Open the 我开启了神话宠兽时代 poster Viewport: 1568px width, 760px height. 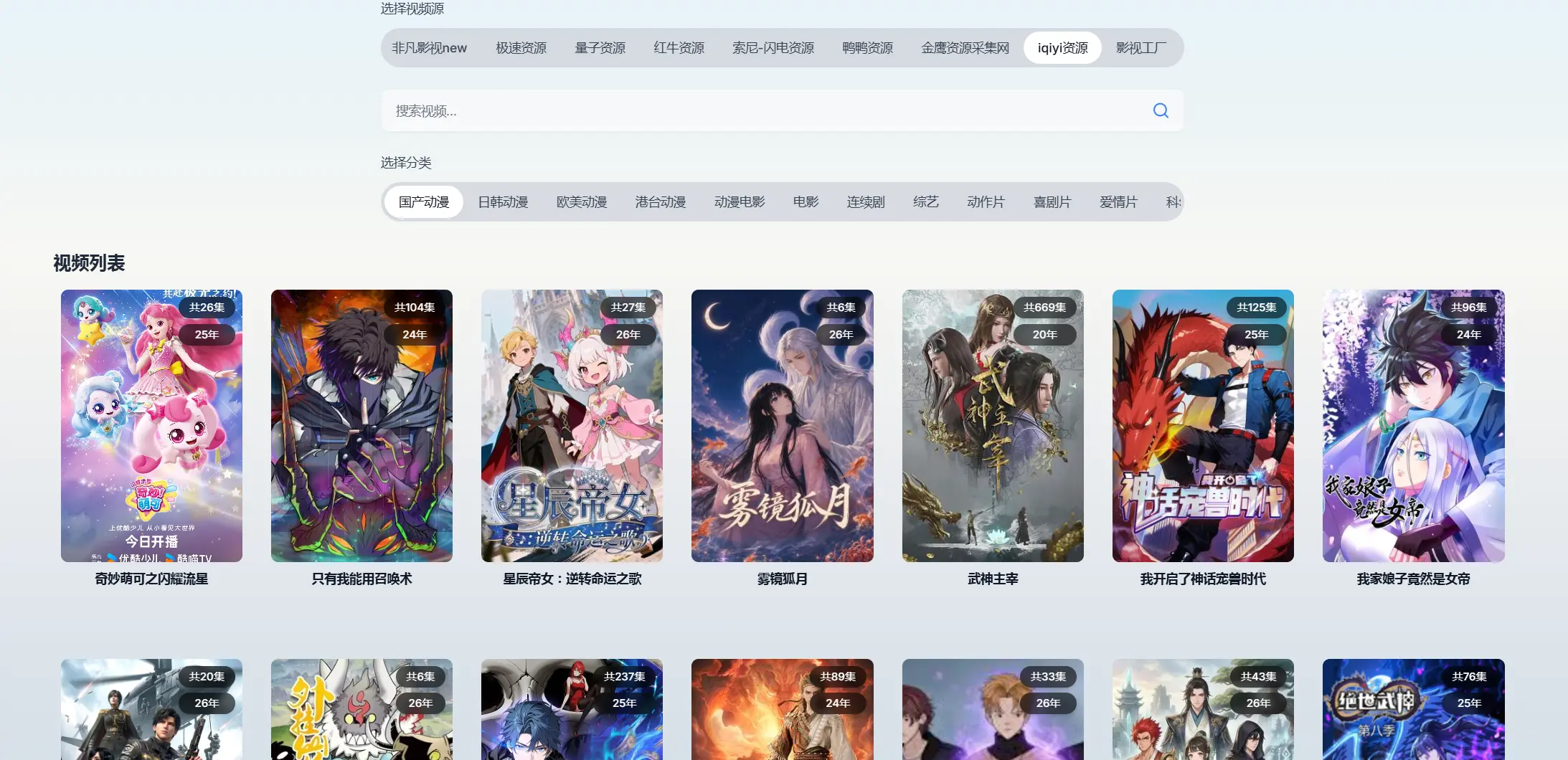(x=1203, y=426)
